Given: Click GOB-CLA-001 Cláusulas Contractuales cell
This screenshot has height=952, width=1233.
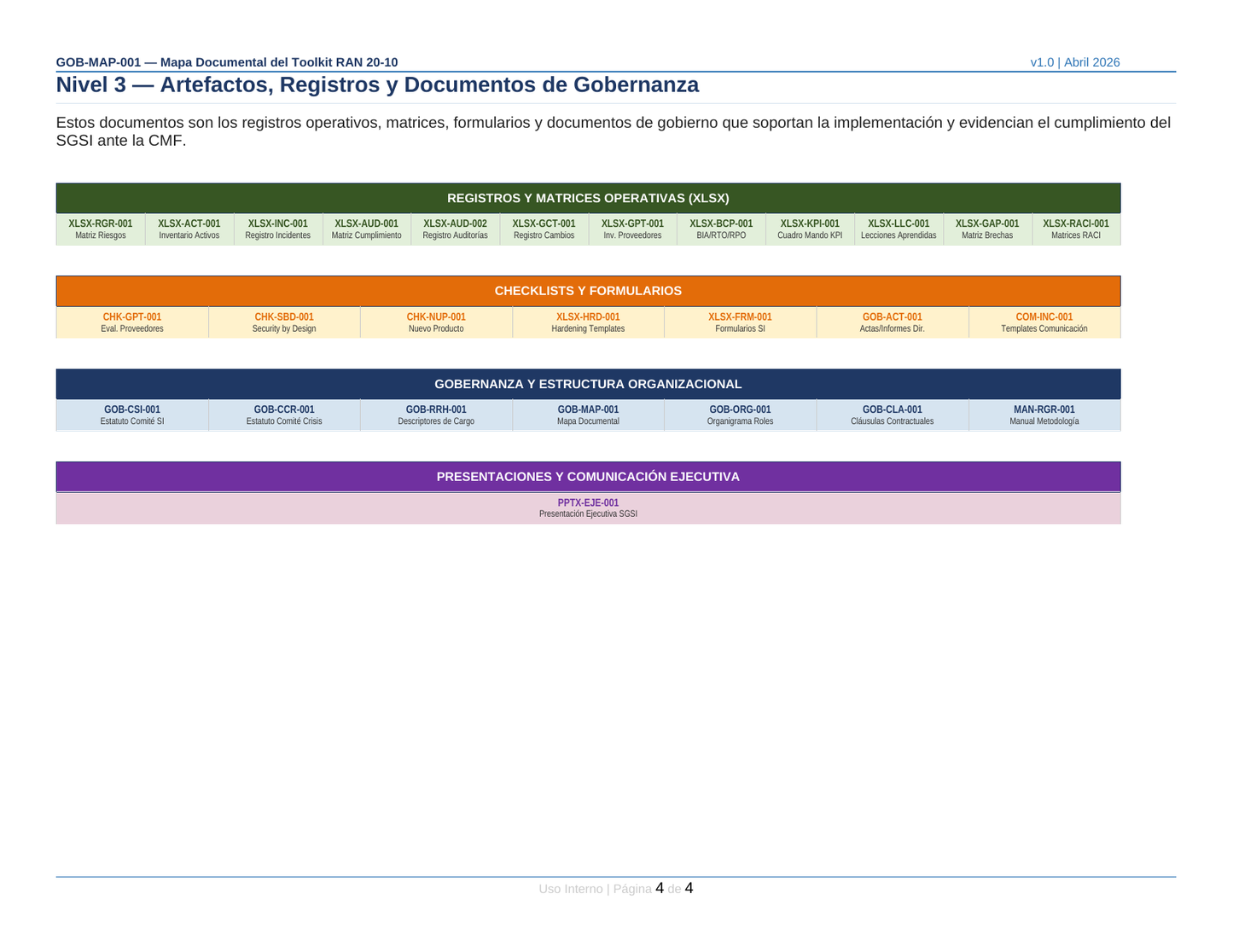Looking at the screenshot, I should pyautogui.click(x=893, y=415).
